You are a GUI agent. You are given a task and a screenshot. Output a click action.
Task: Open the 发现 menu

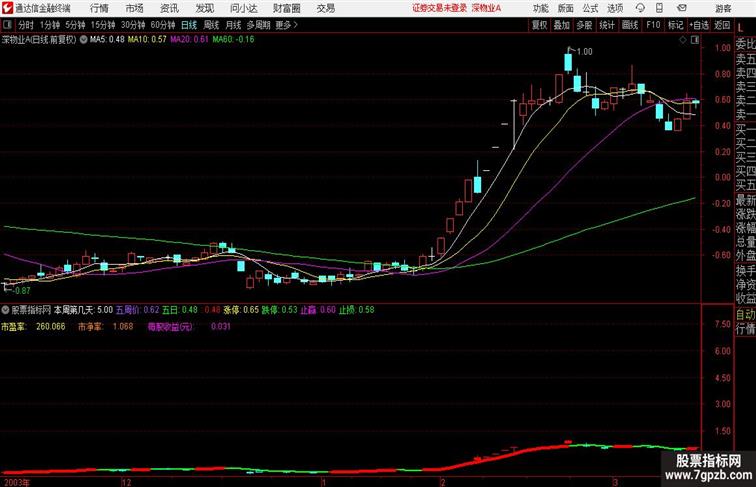pos(204,8)
